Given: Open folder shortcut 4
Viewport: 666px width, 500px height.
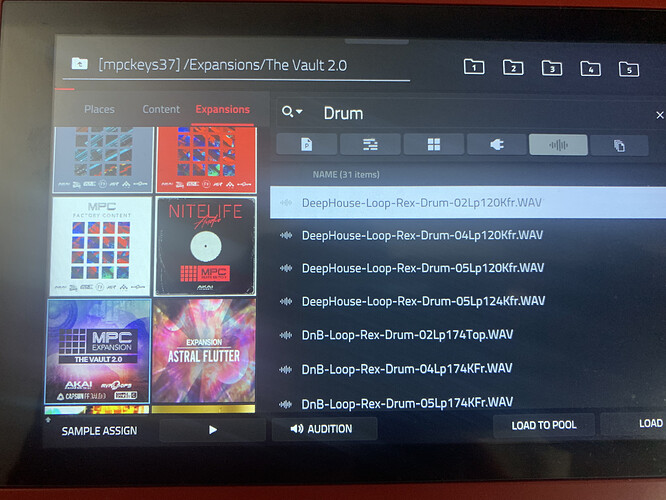Looking at the screenshot, I should tap(590, 68).
